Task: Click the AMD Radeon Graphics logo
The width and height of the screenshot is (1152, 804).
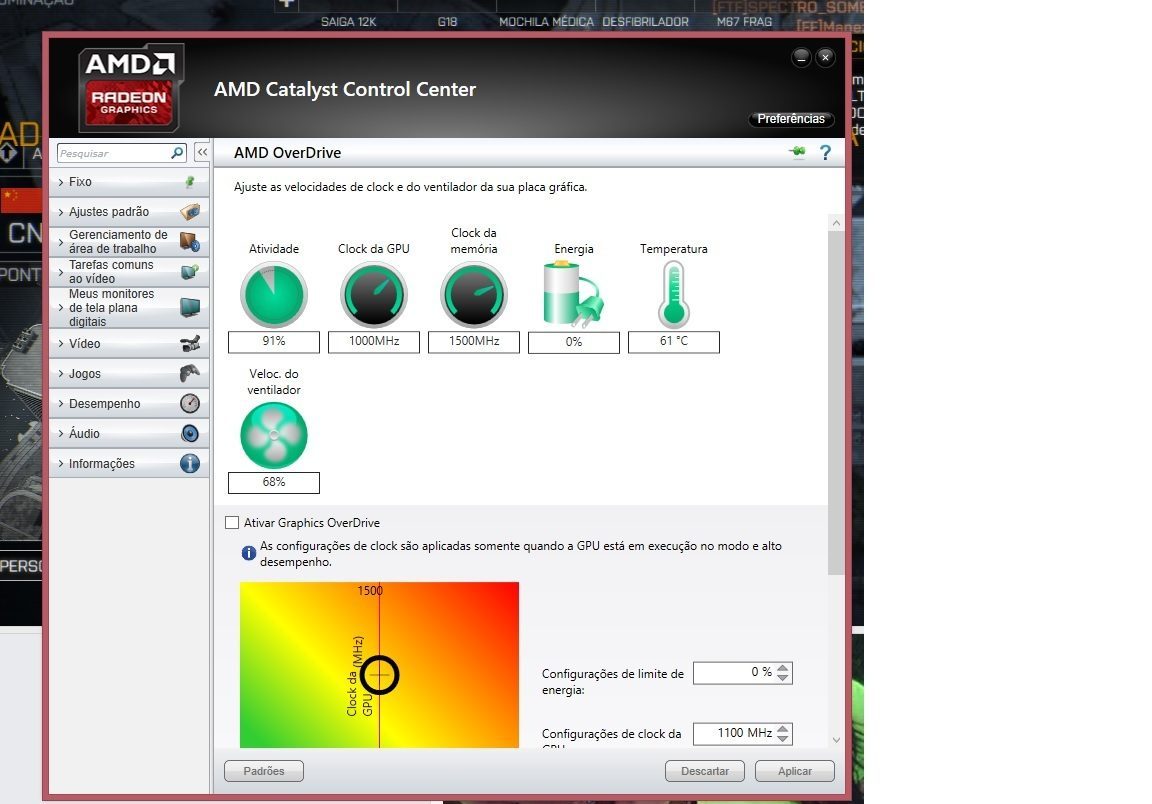Action: 130,87
